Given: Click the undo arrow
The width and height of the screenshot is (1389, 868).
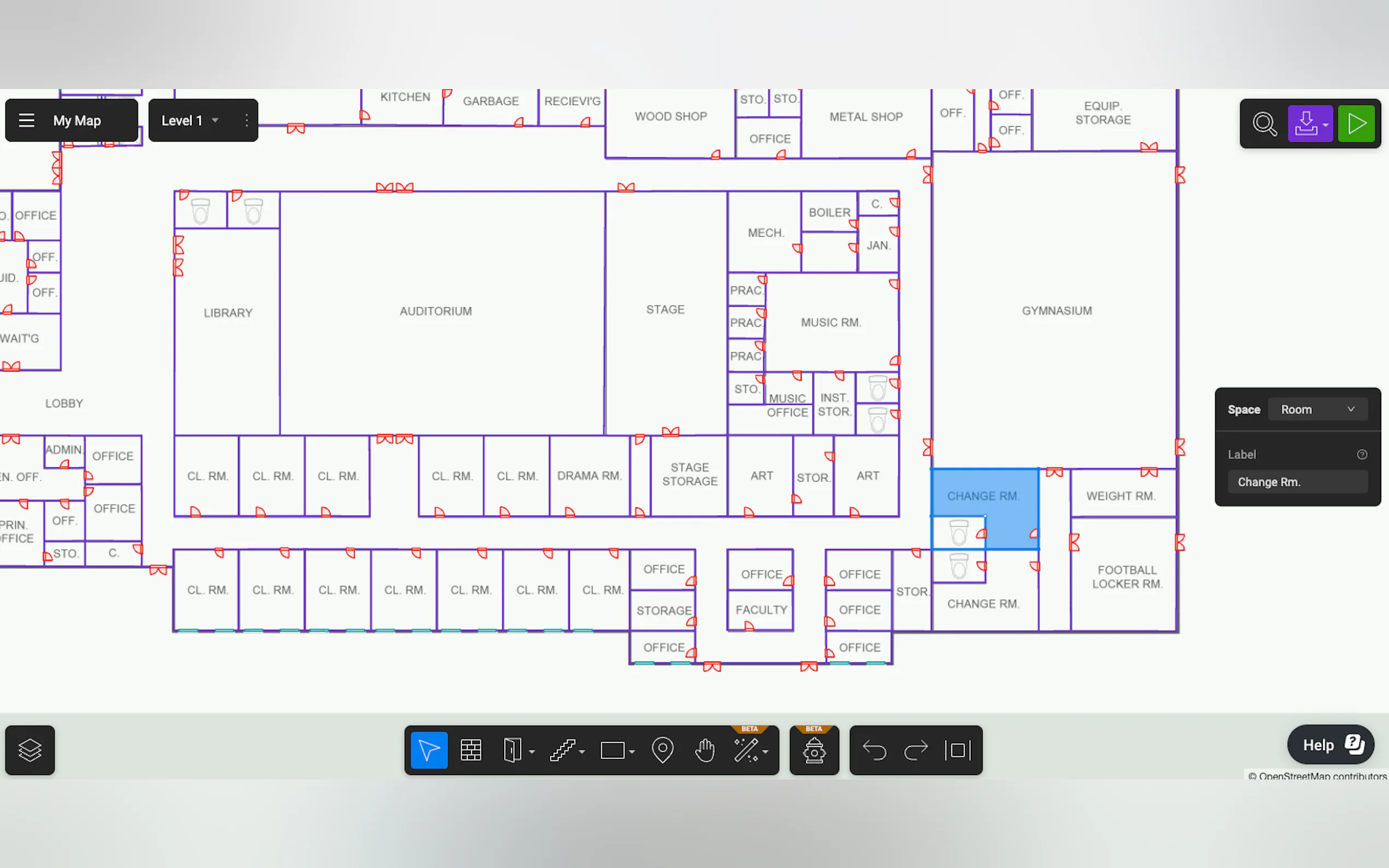Looking at the screenshot, I should coord(874,750).
